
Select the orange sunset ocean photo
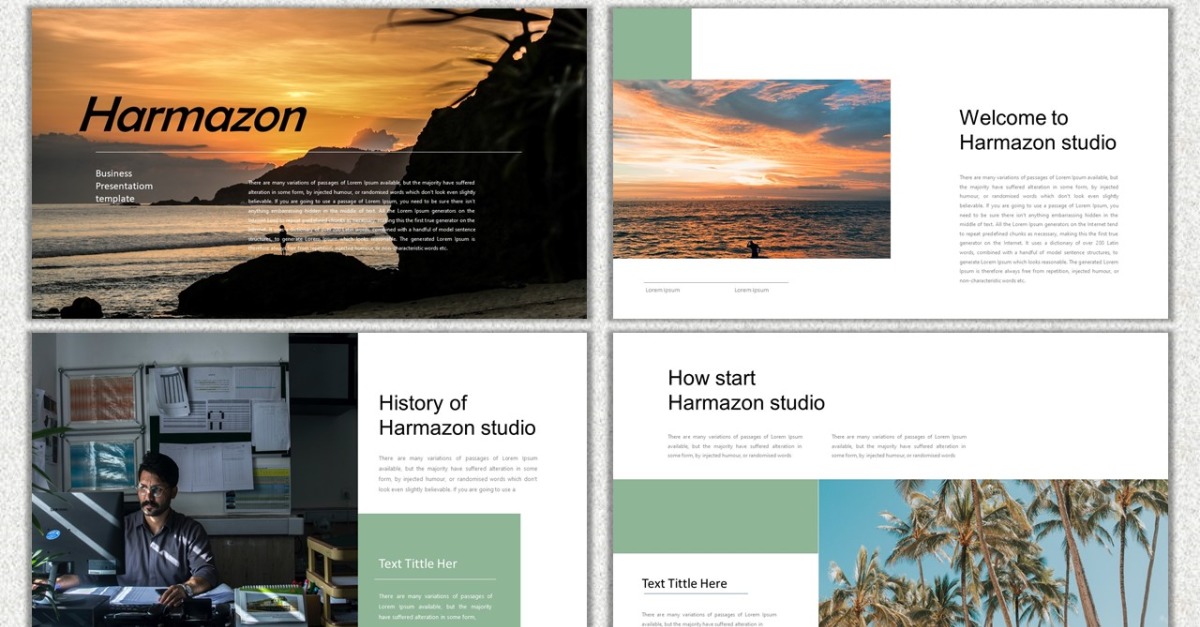pyautogui.click(x=751, y=169)
